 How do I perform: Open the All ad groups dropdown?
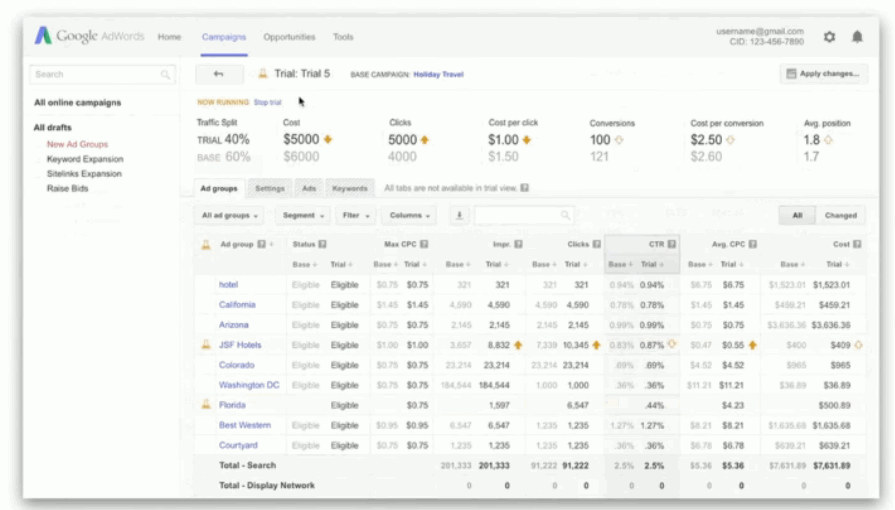click(229, 215)
